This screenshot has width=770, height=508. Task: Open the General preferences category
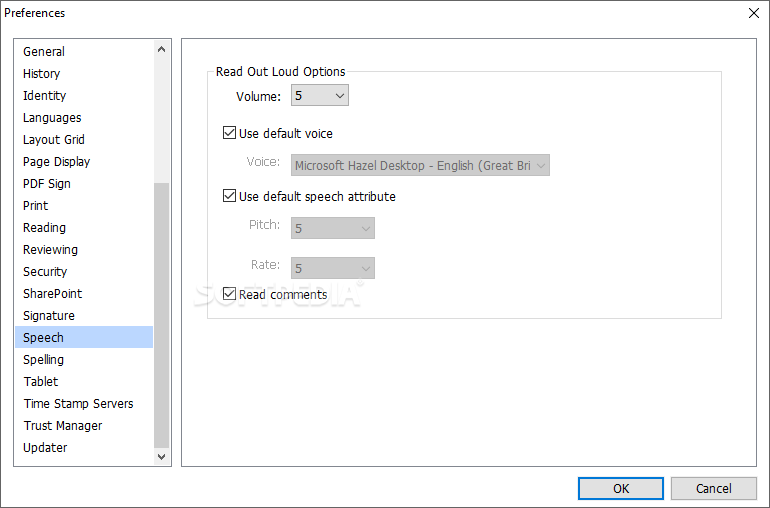[84, 52]
